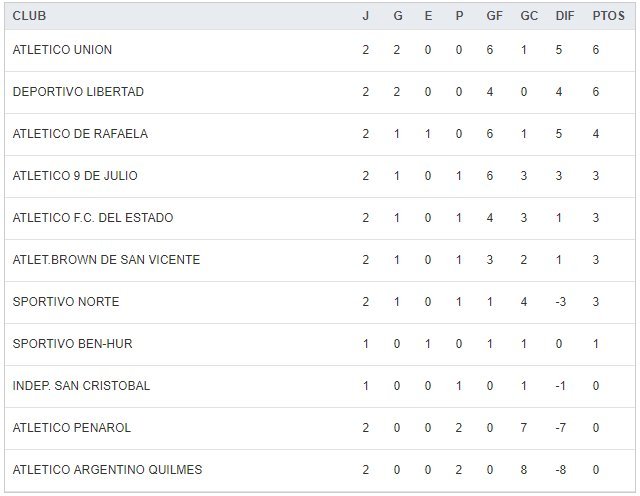Viewport: 640px width, 496px height.
Task: Click ATLETICO UNION's points value
Action: (x=596, y=50)
